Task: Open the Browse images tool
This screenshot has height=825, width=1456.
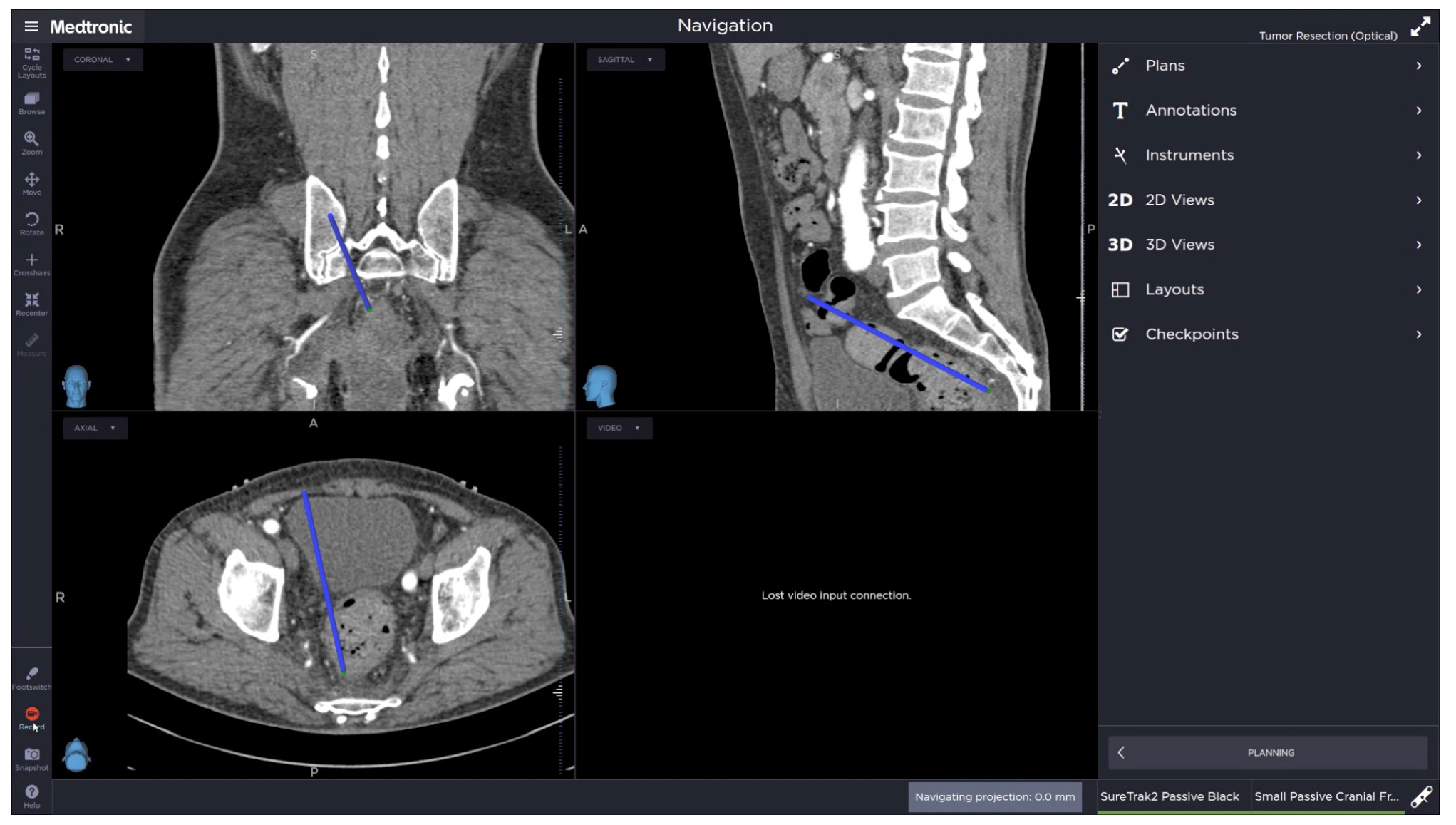Action: 31,103
